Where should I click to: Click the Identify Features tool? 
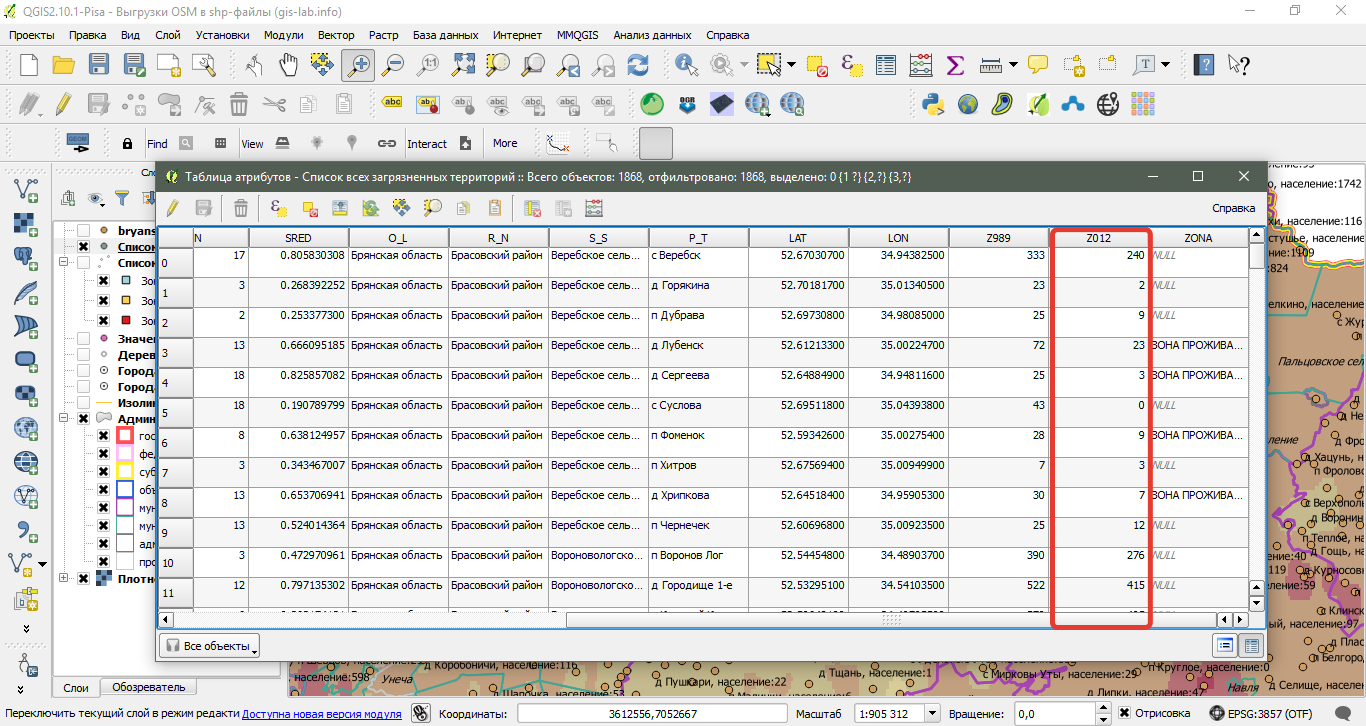pos(687,66)
